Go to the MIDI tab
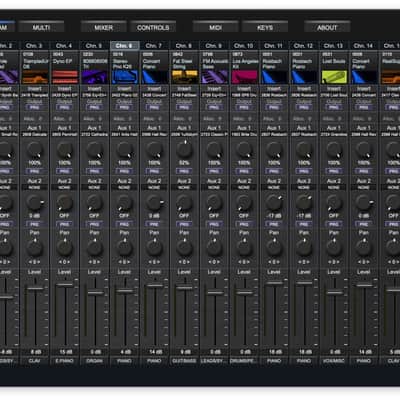The image size is (400, 400). tap(215, 27)
